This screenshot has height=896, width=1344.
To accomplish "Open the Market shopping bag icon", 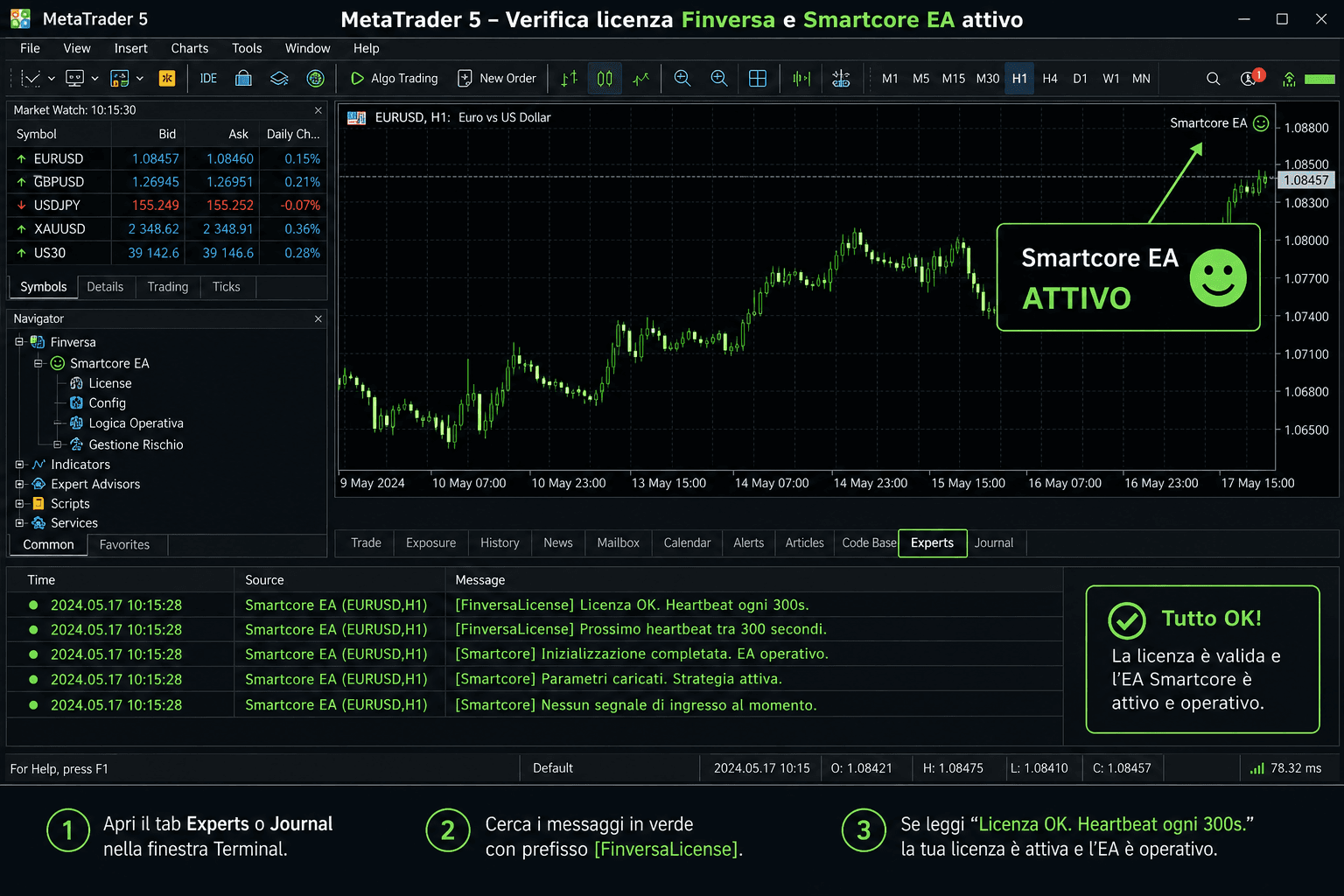I will (x=244, y=79).
